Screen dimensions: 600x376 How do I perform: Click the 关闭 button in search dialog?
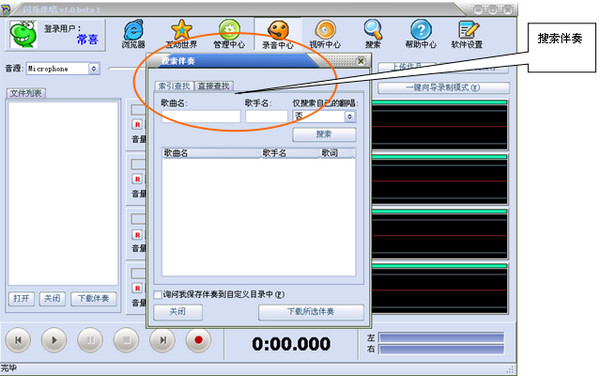click(x=178, y=312)
